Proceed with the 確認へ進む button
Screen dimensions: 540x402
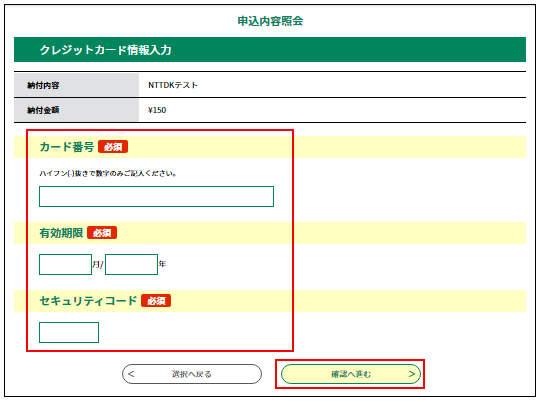tap(351, 374)
